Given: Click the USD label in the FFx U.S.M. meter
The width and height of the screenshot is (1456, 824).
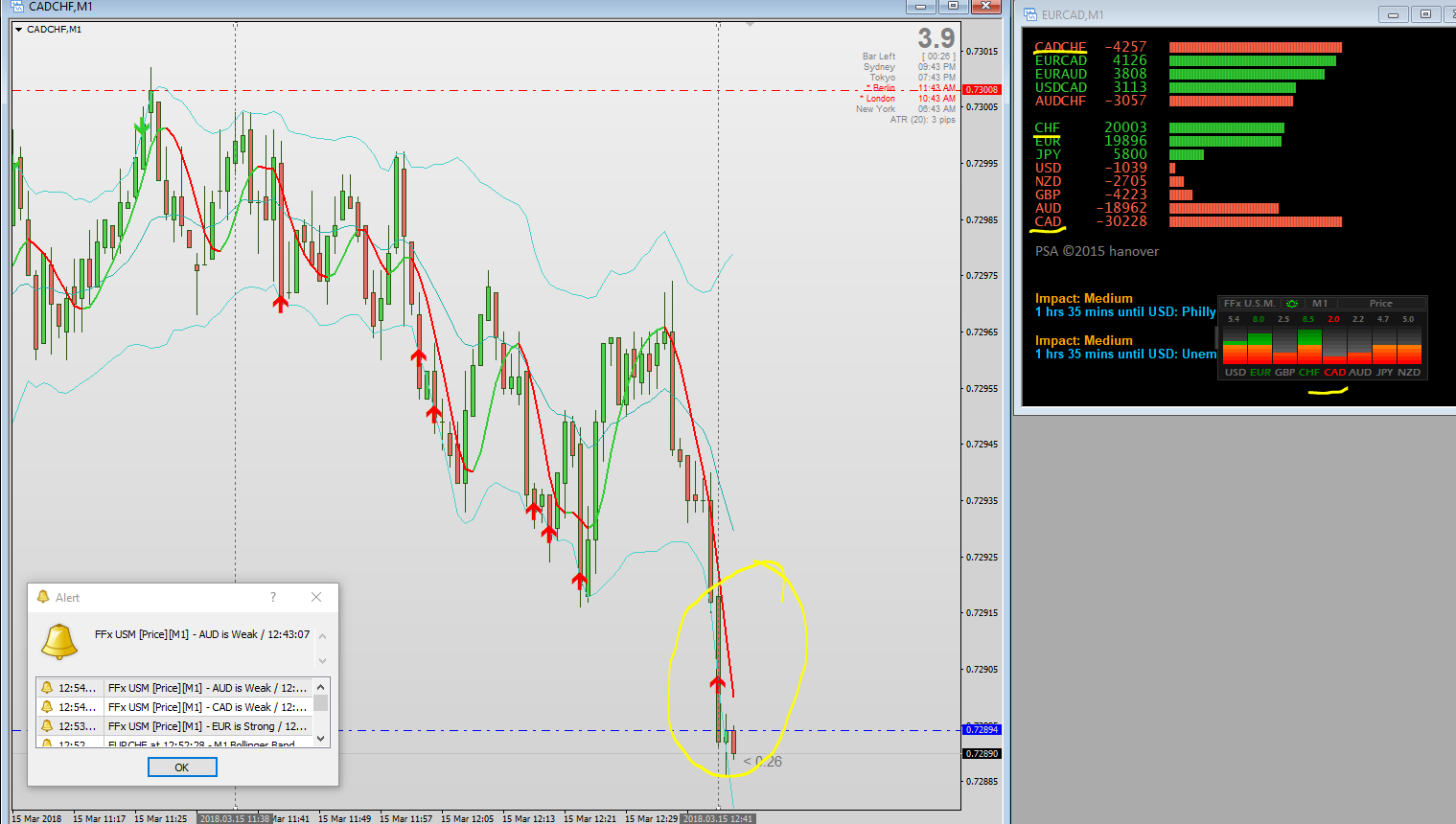Looking at the screenshot, I should [x=1236, y=373].
